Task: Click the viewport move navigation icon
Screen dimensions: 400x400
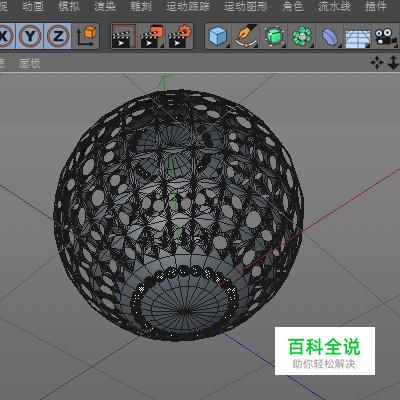Action: [377, 63]
